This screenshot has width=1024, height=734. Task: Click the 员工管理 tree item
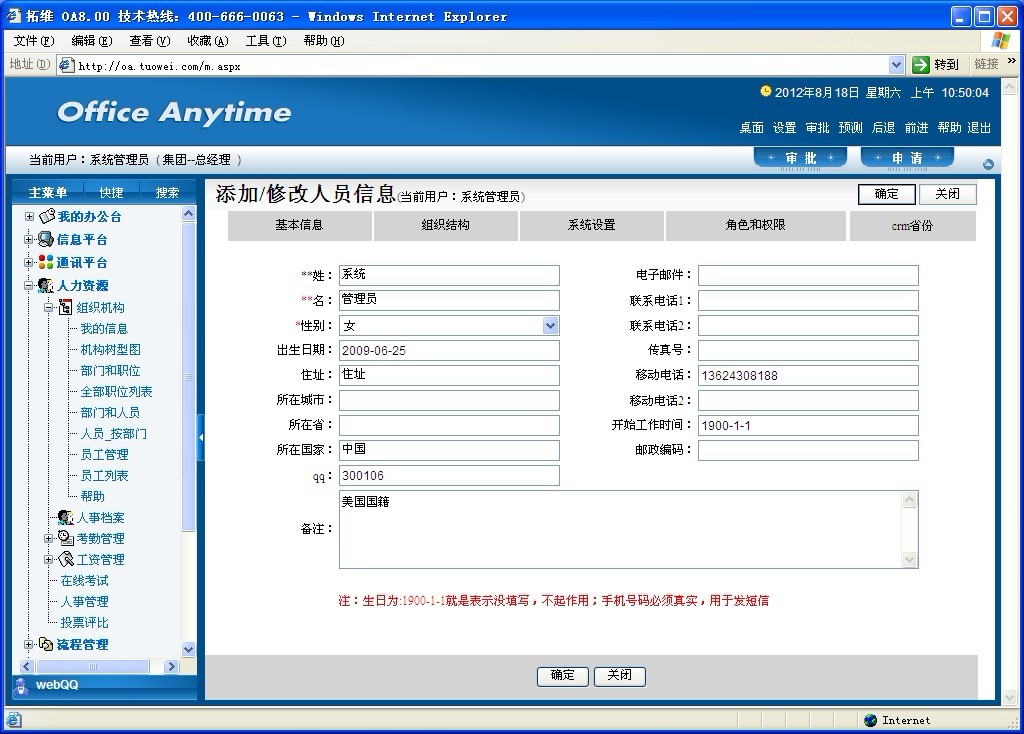(104, 454)
